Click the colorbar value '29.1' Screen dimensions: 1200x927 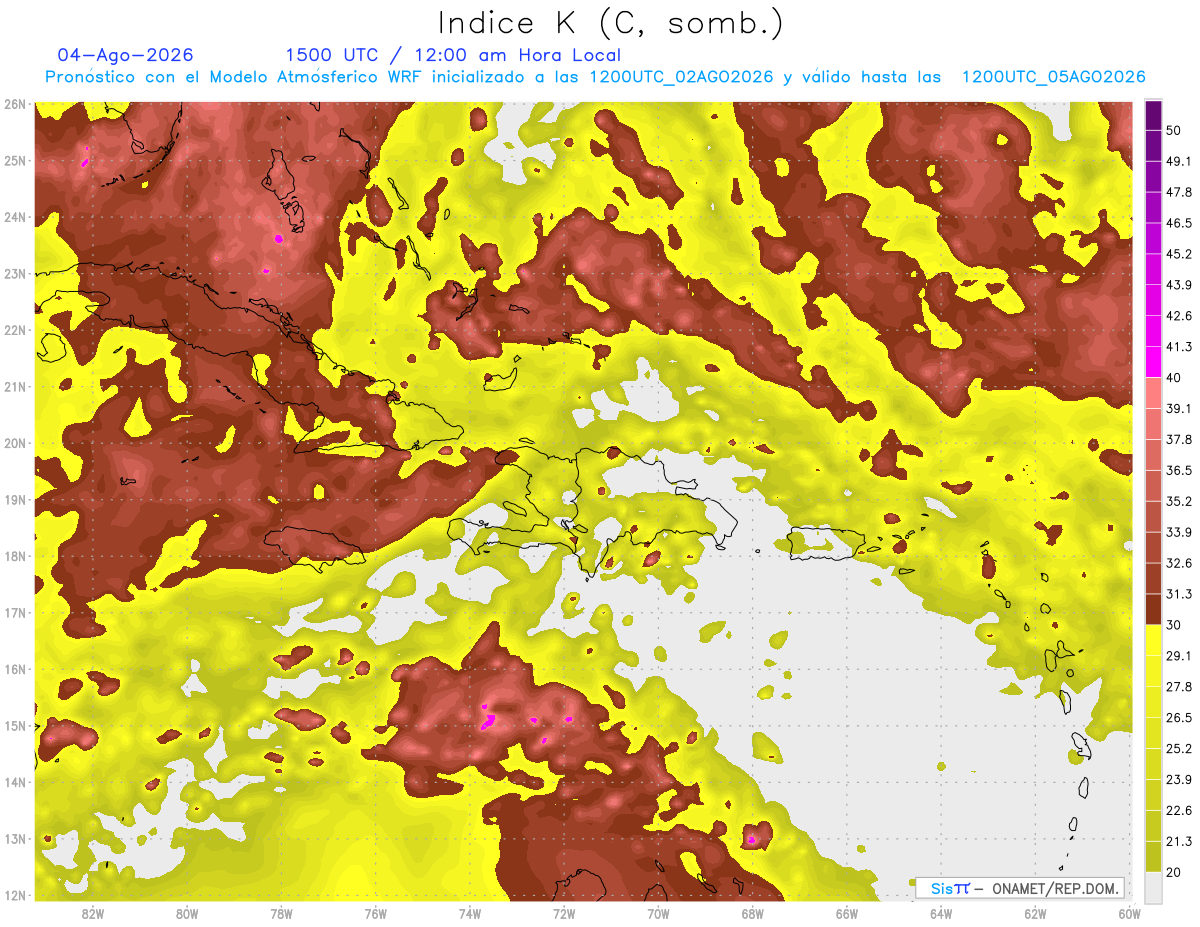click(x=1178, y=656)
